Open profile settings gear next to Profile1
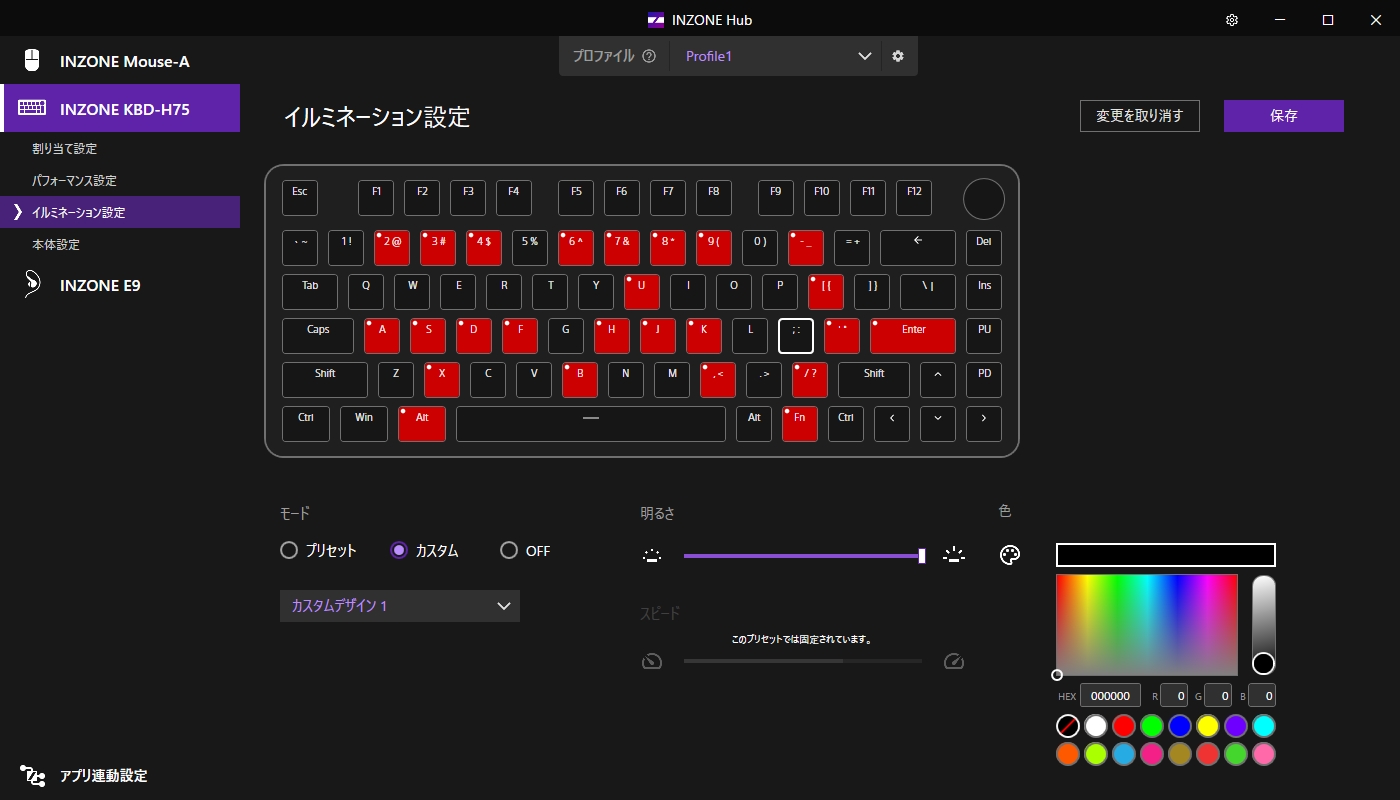 (898, 56)
